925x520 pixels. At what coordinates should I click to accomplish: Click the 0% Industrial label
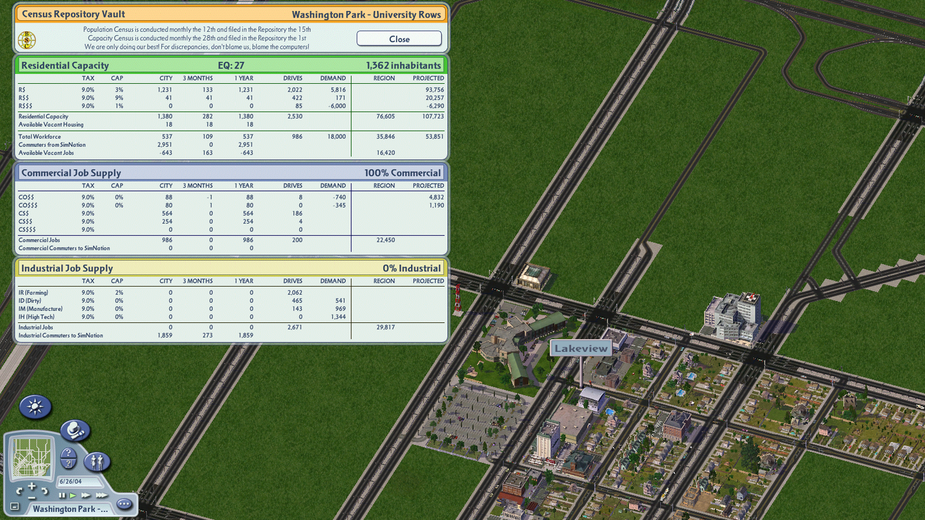412,269
